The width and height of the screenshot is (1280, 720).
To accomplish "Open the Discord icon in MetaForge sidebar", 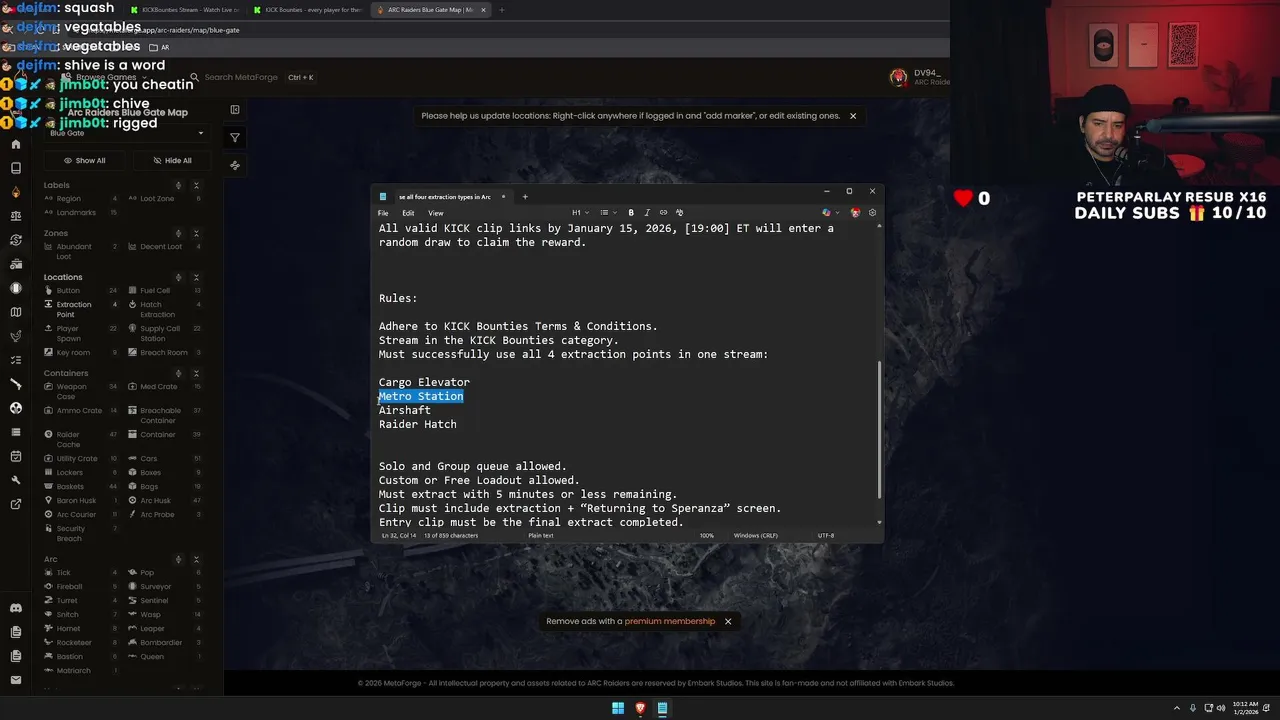I will 15,608.
